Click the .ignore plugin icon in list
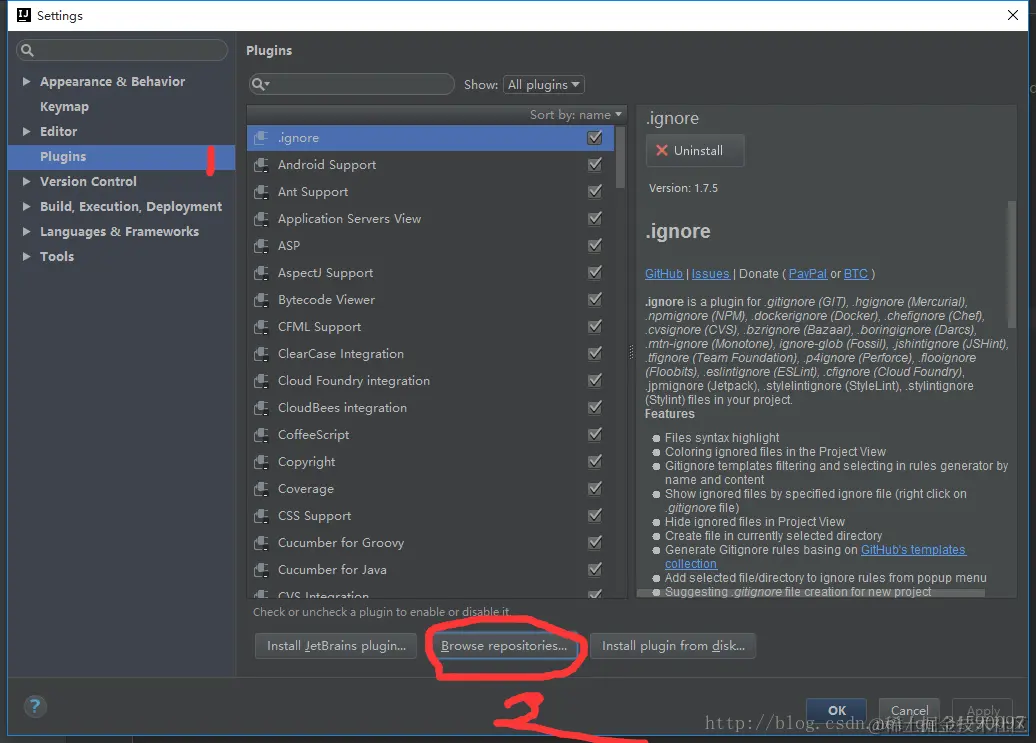 (261, 138)
